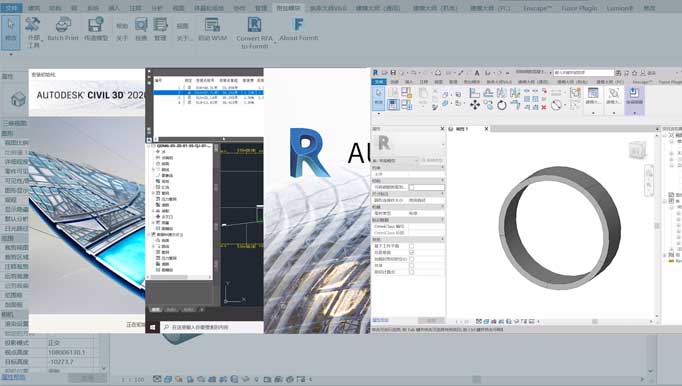Viewport: 682px width, 386px height.
Task: Switch to the Enscape ribbon tab
Action: click(537, 8)
